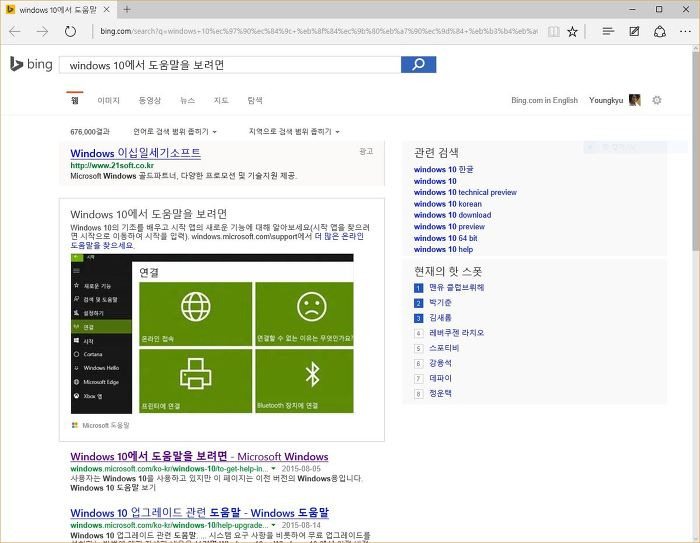Open Windows 이십일세기소프트 ad link
Screen dimensions: 700x543
[135, 153]
